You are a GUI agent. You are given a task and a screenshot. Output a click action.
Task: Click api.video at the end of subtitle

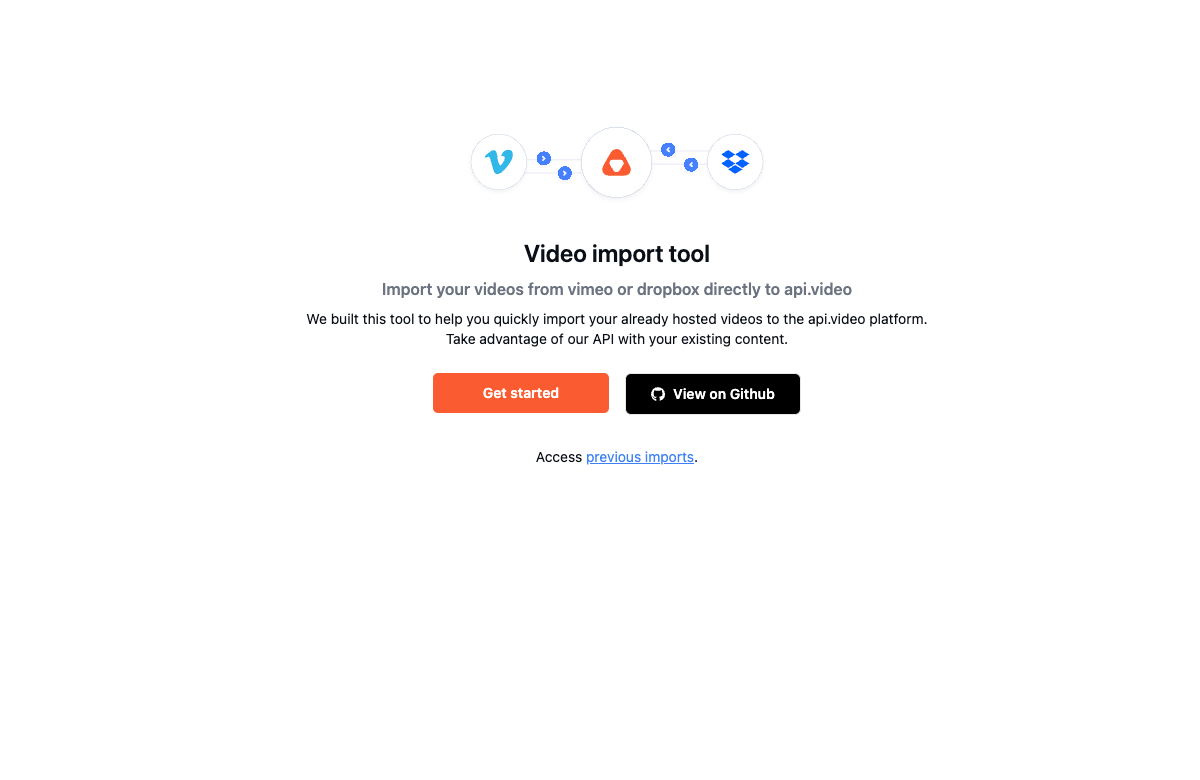click(813, 290)
